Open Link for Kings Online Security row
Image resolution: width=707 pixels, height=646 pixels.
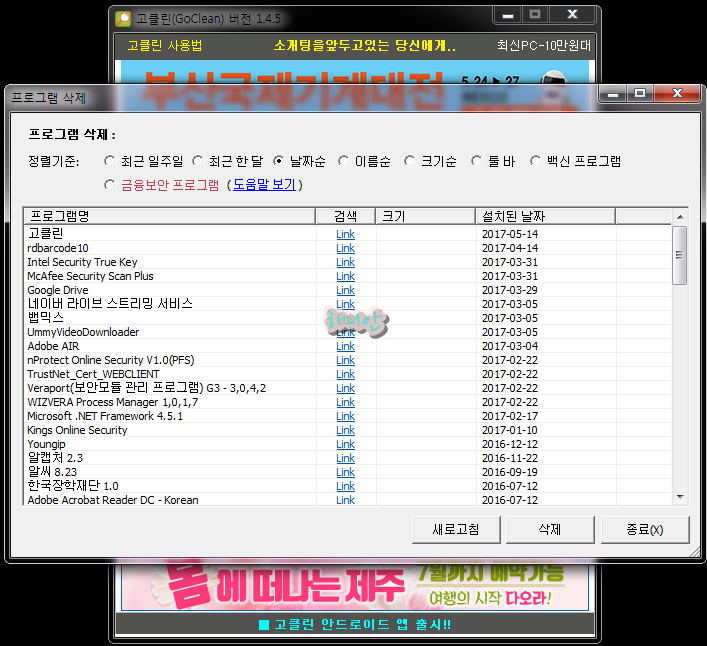345,430
